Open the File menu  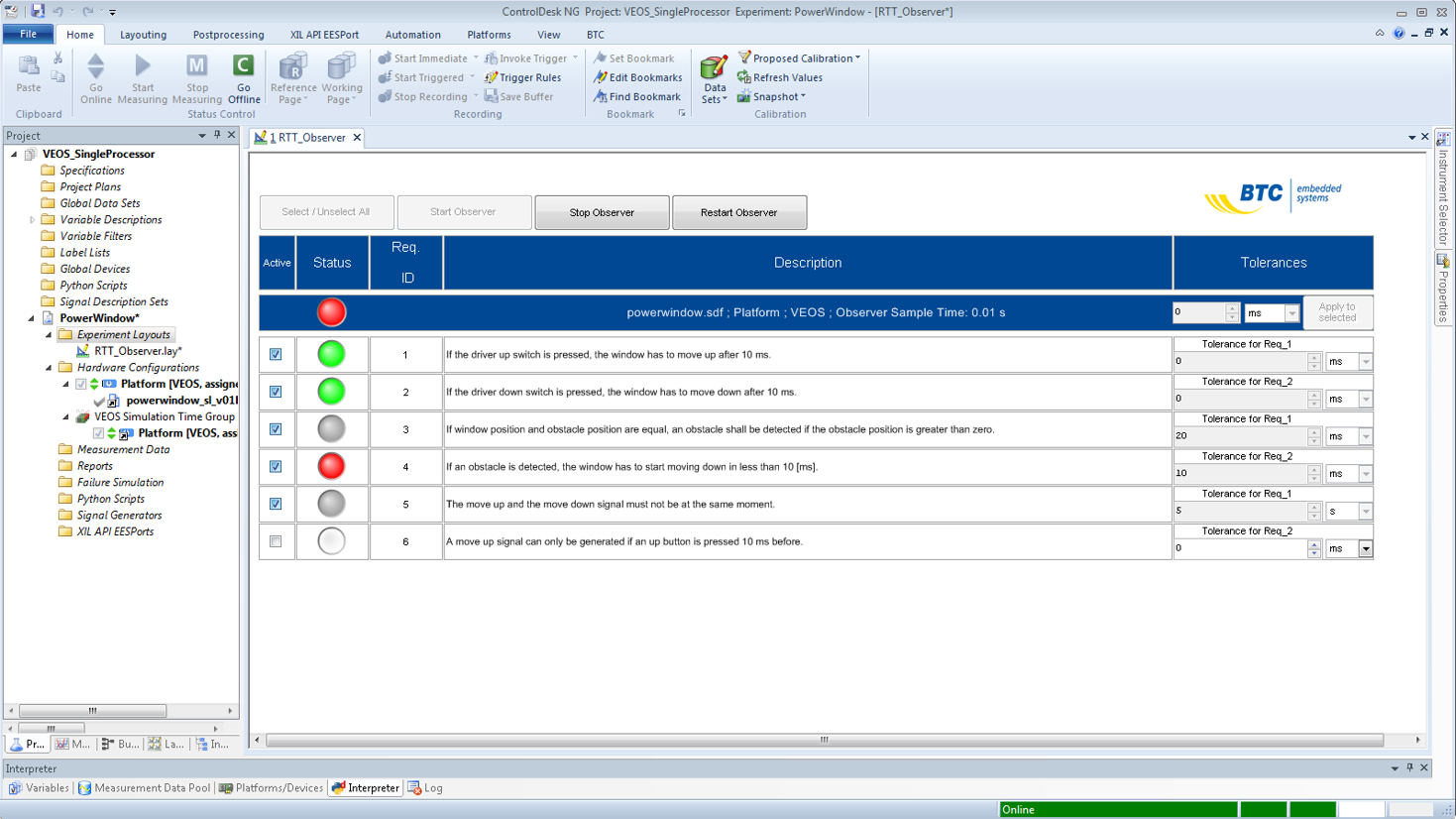pos(29,35)
